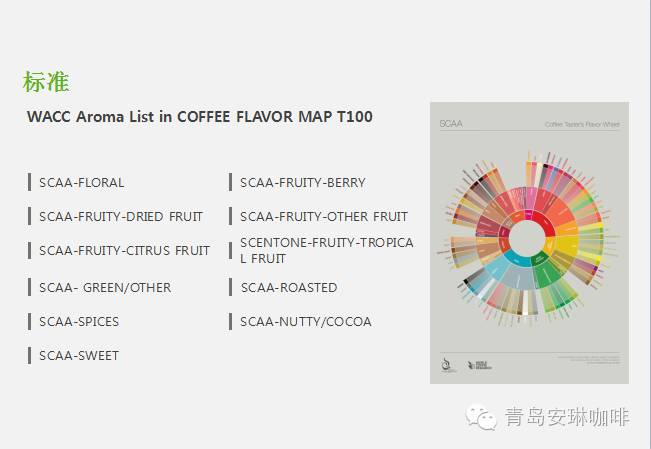Screen dimensions: 651x449
Task: Click the WACC Aroma List title text
Action: point(200,116)
